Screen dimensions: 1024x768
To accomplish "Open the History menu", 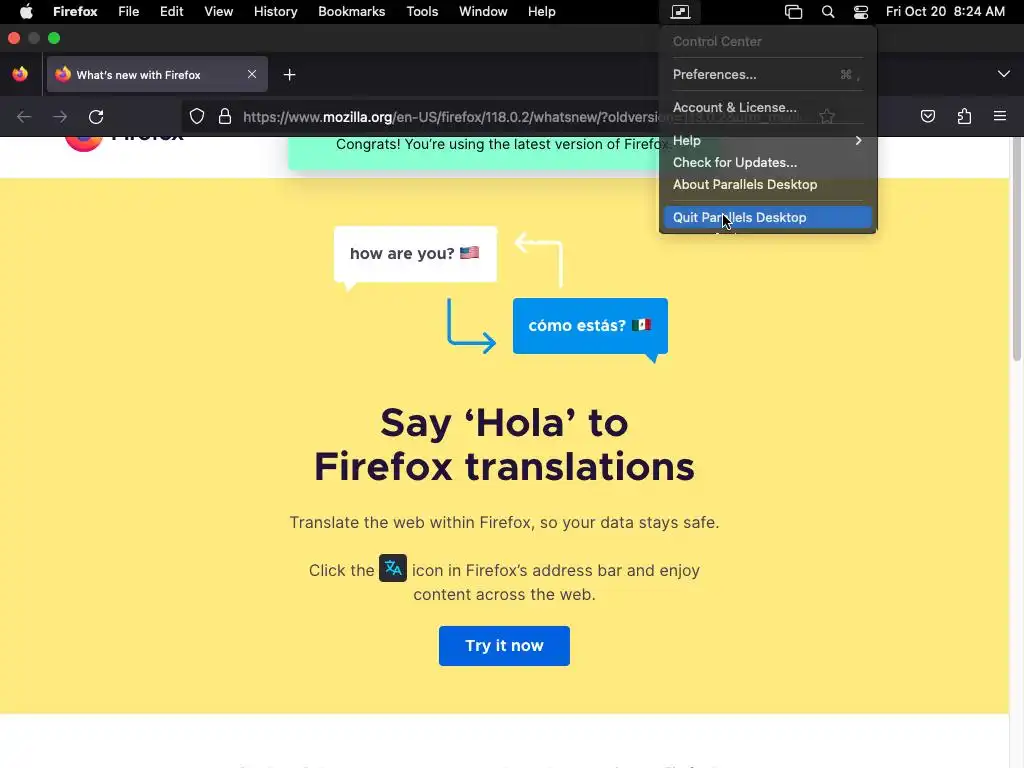I will click(276, 12).
